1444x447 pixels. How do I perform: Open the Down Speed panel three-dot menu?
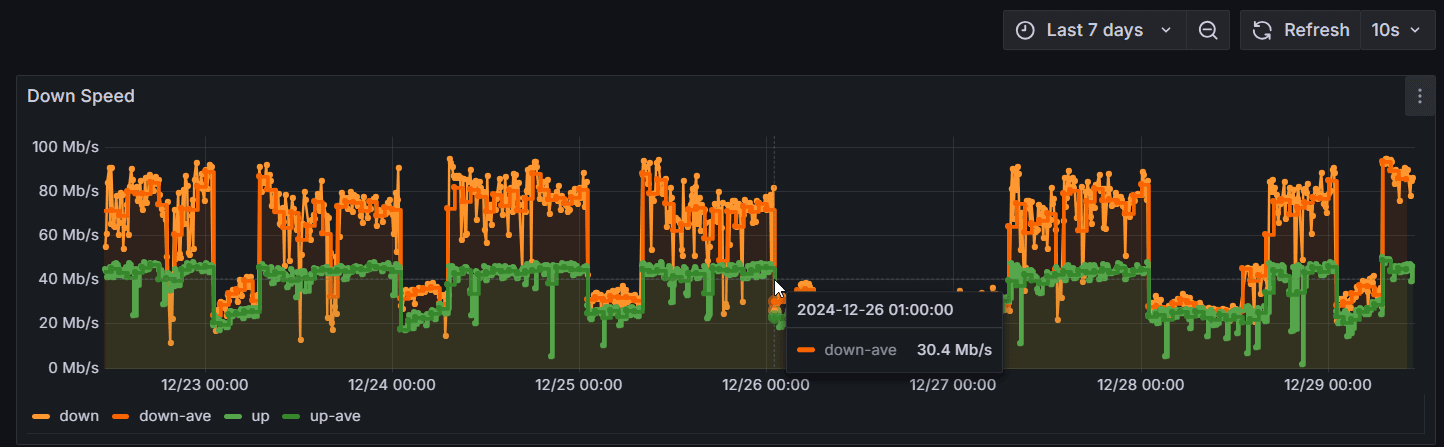[1420, 96]
